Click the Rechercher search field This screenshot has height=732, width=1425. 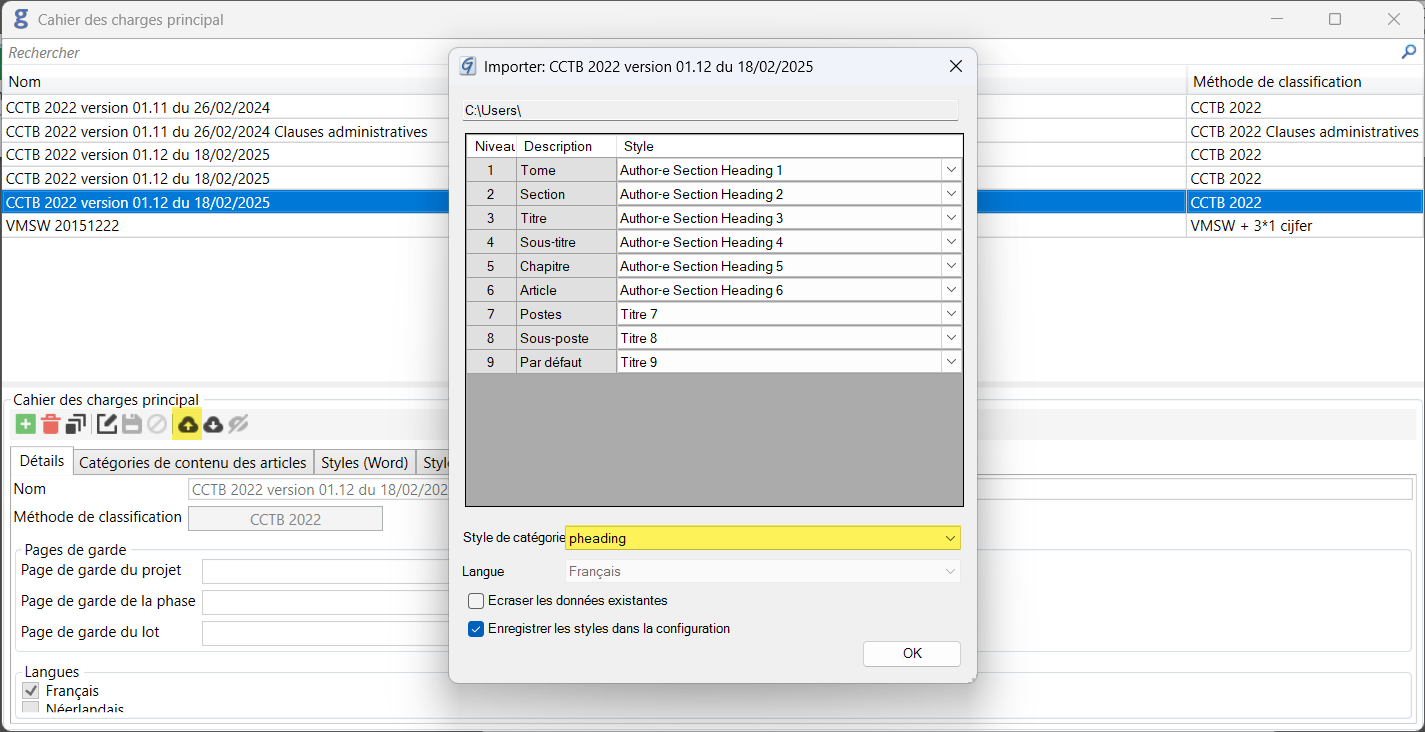click(x=700, y=52)
